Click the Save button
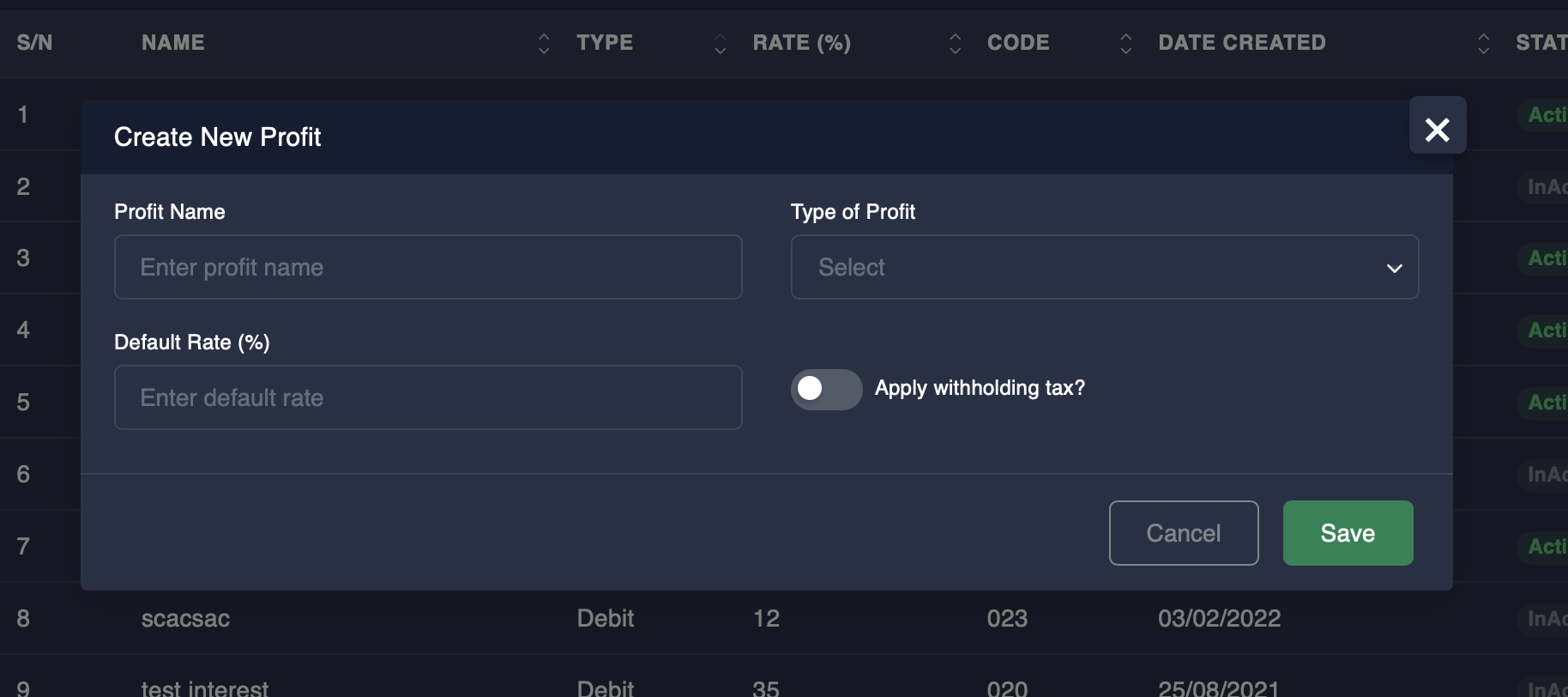This screenshot has height=697, width=1568. pos(1348,533)
